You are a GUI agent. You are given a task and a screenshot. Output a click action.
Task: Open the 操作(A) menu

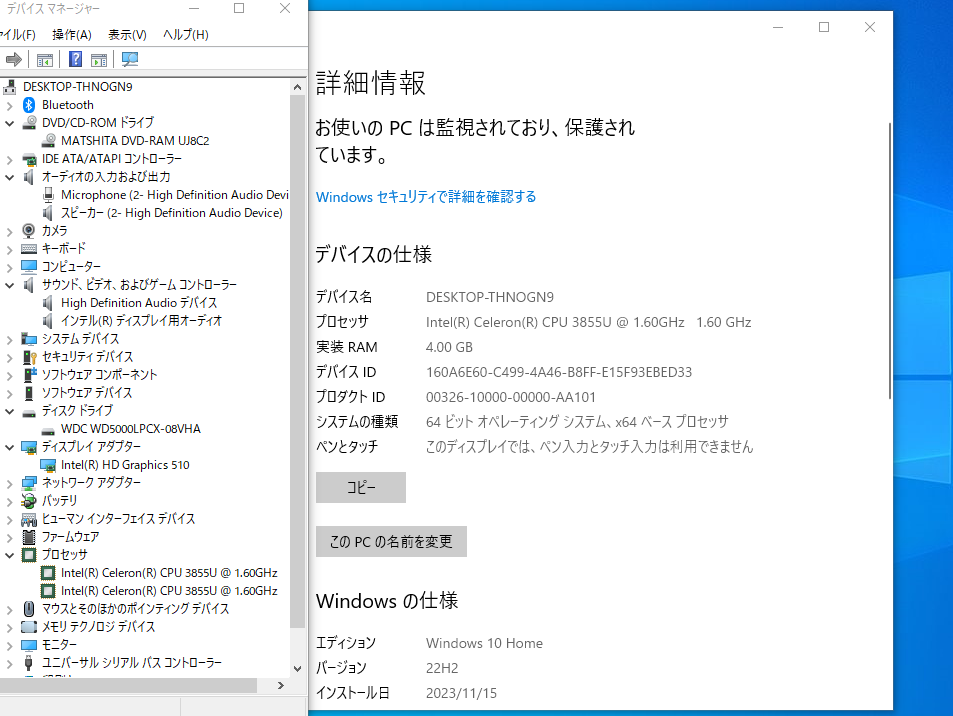click(x=72, y=35)
